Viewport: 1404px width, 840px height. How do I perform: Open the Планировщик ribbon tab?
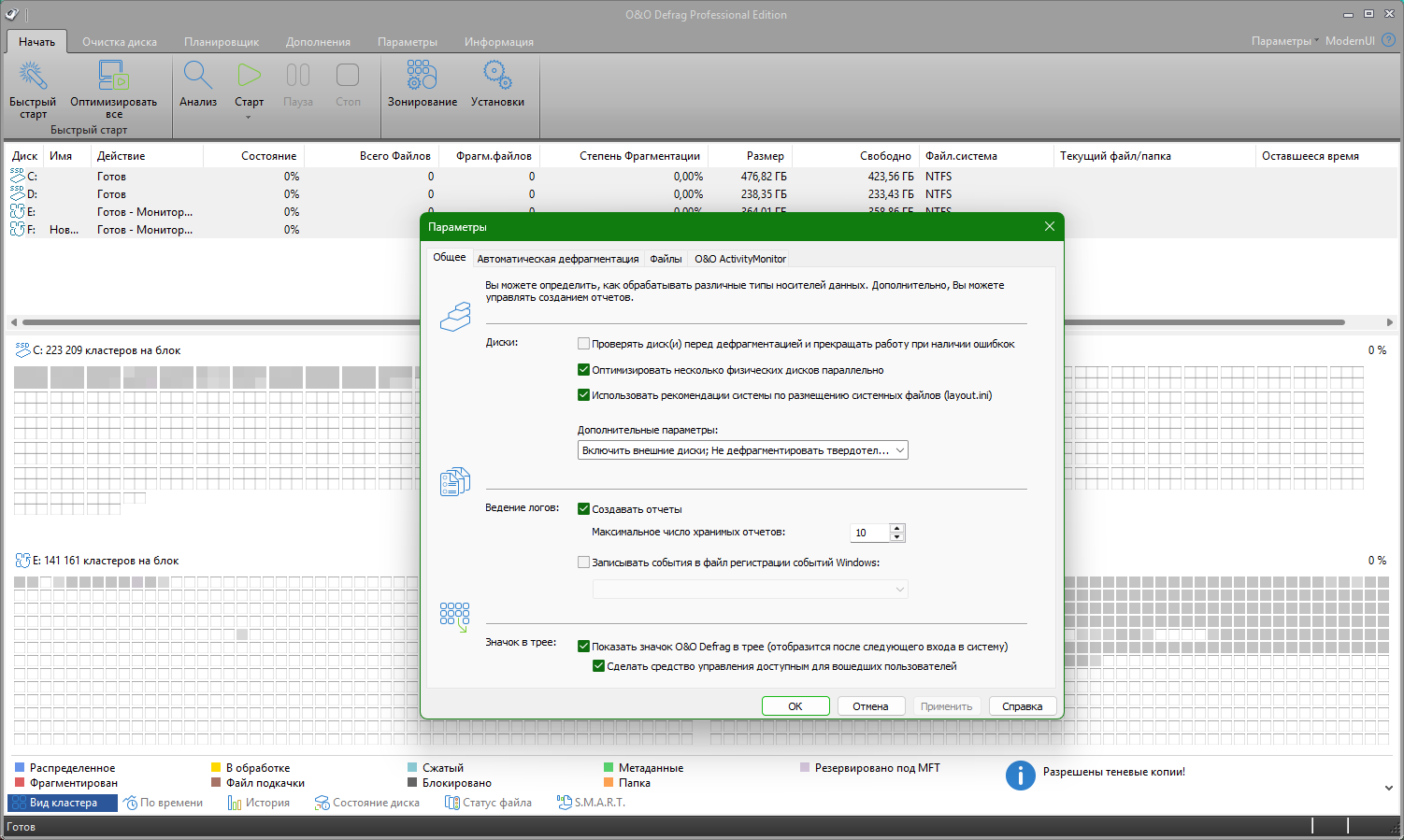click(x=222, y=42)
